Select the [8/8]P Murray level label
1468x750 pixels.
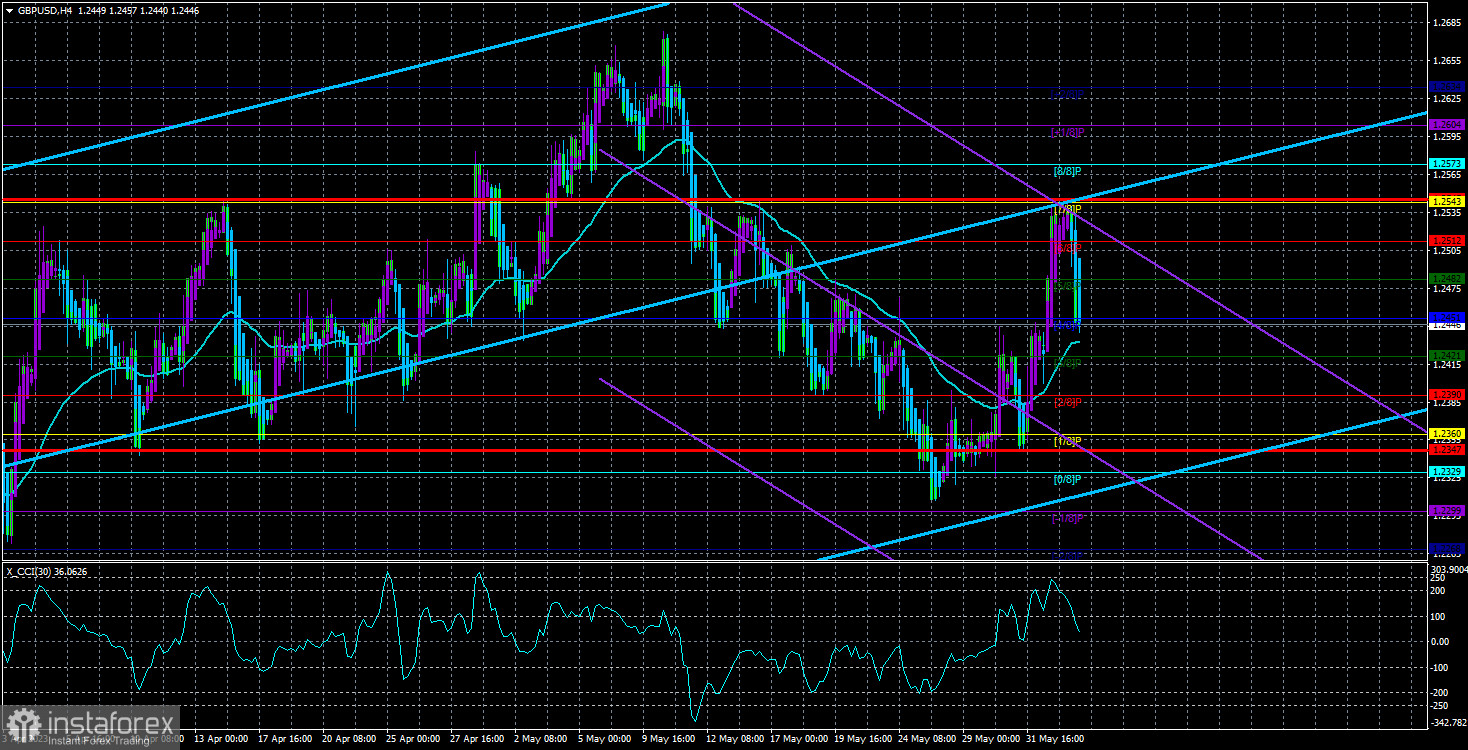[1068, 171]
